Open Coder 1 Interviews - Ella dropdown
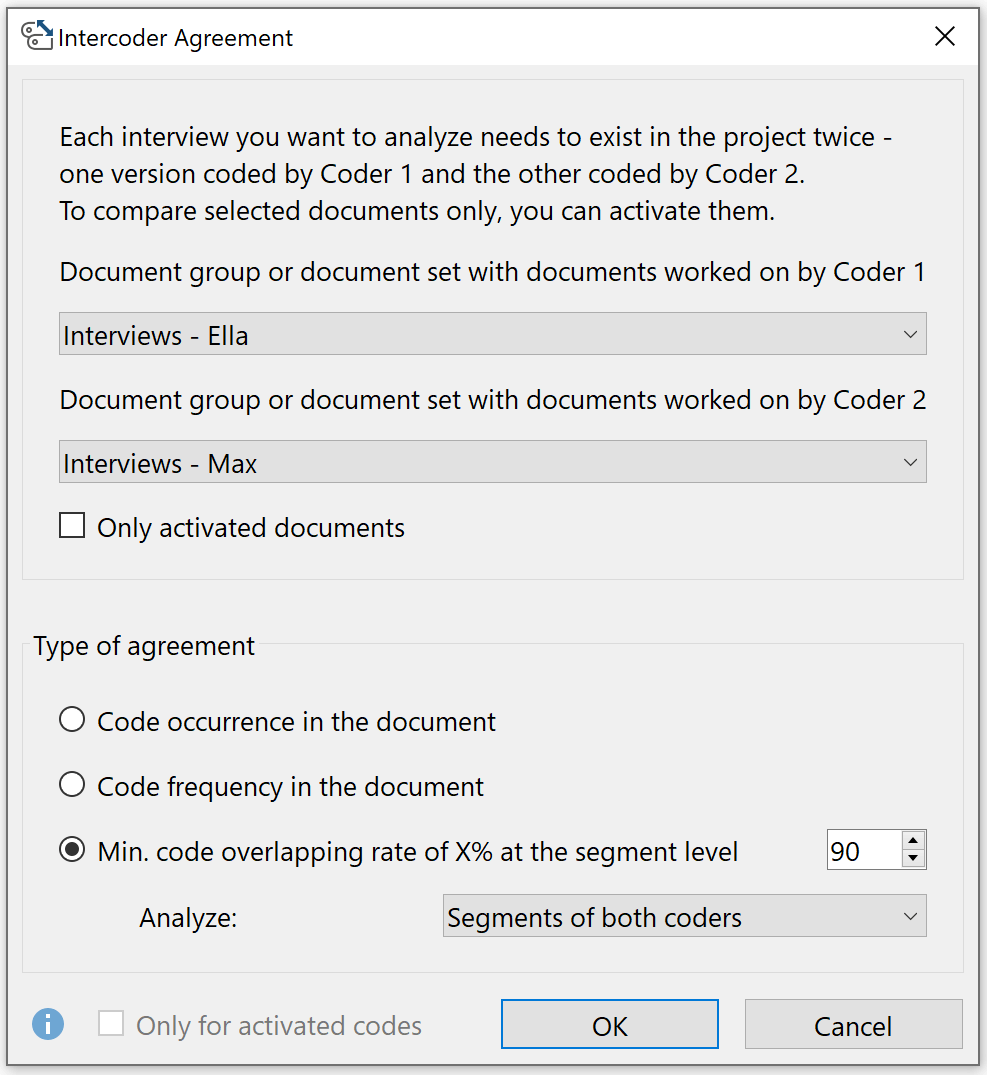Image resolution: width=987 pixels, height=1075 pixels. (x=492, y=334)
